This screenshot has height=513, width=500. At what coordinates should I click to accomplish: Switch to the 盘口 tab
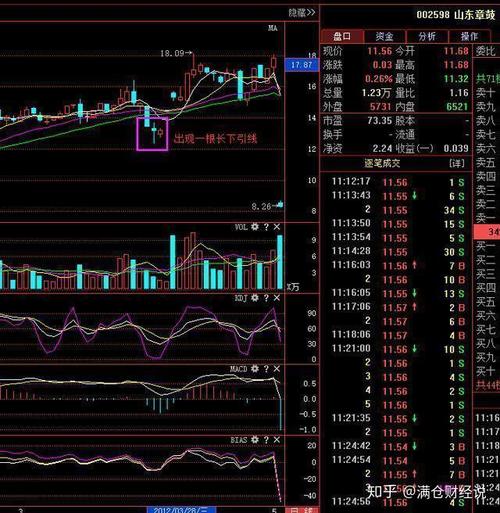(342, 36)
